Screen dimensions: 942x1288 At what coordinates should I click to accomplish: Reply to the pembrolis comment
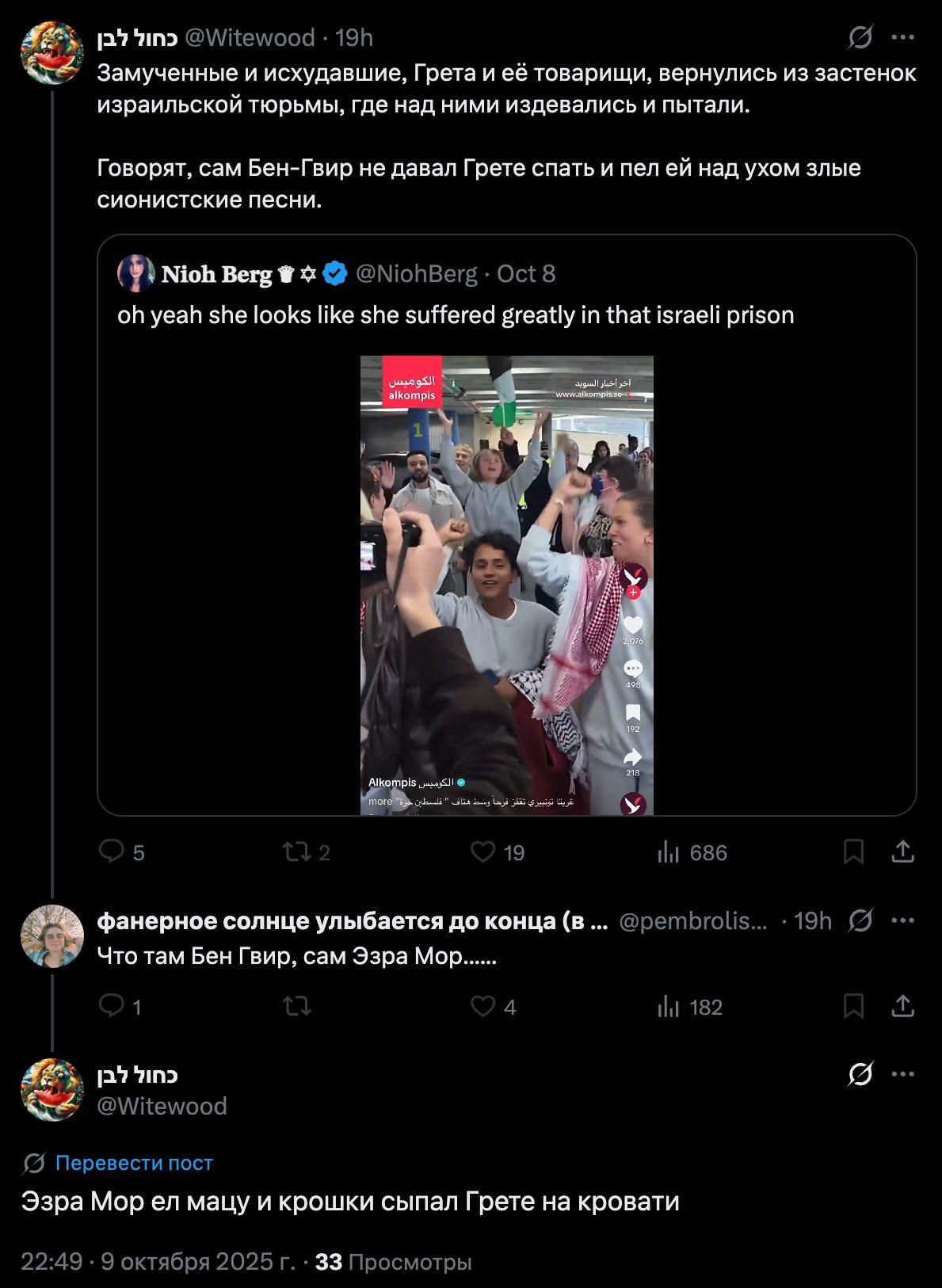pyautogui.click(x=112, y=1006)
